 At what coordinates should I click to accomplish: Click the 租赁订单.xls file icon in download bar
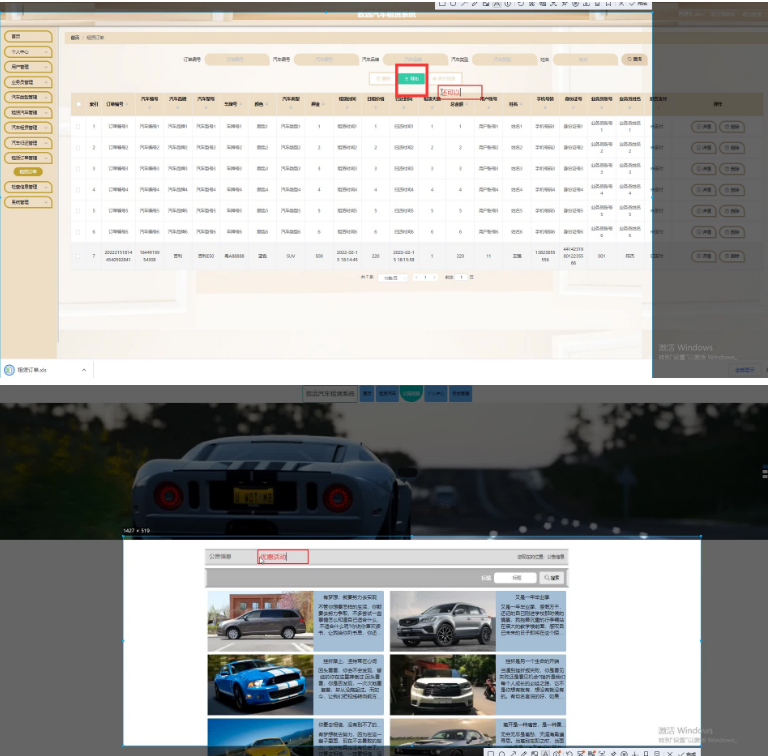coord(9,370)
